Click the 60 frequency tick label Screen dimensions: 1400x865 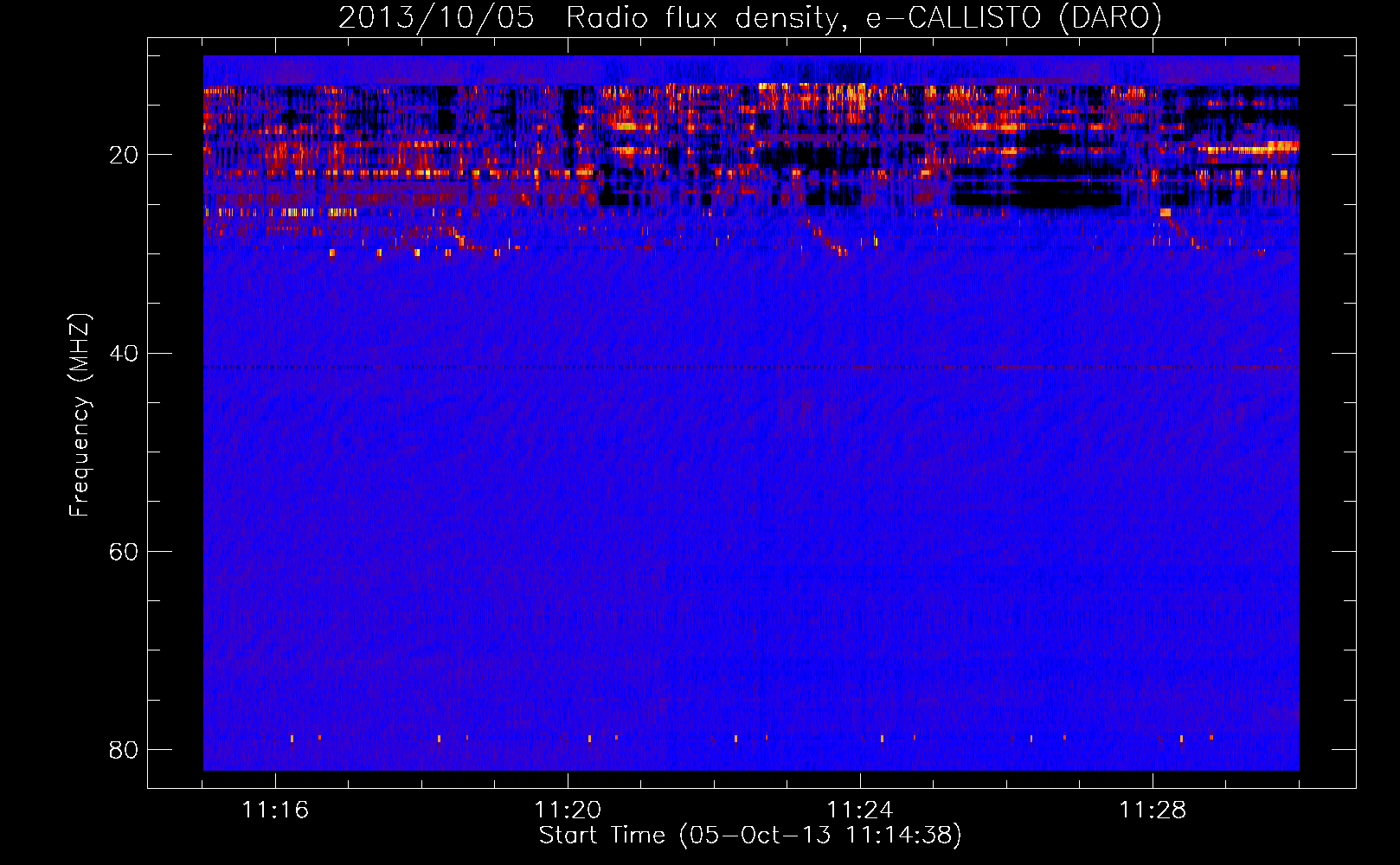point(124,551)
